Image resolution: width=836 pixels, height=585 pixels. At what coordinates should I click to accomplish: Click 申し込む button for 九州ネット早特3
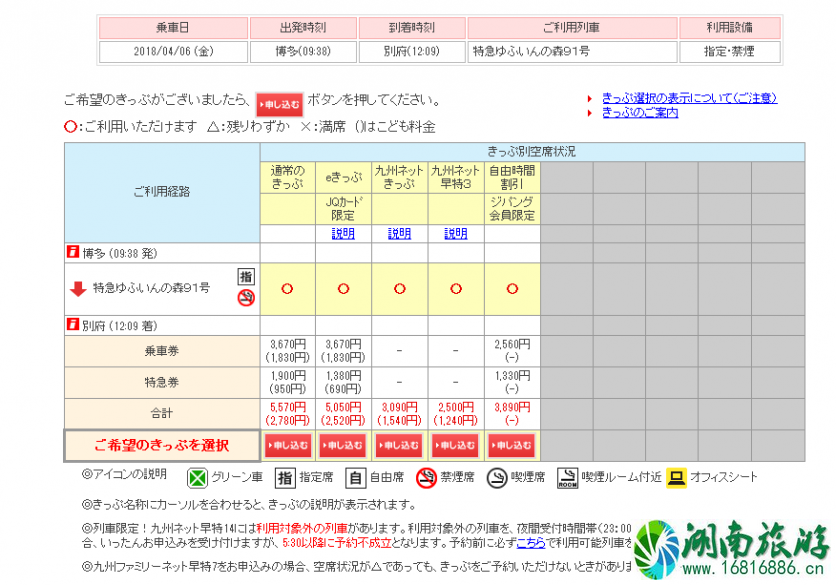456,445
